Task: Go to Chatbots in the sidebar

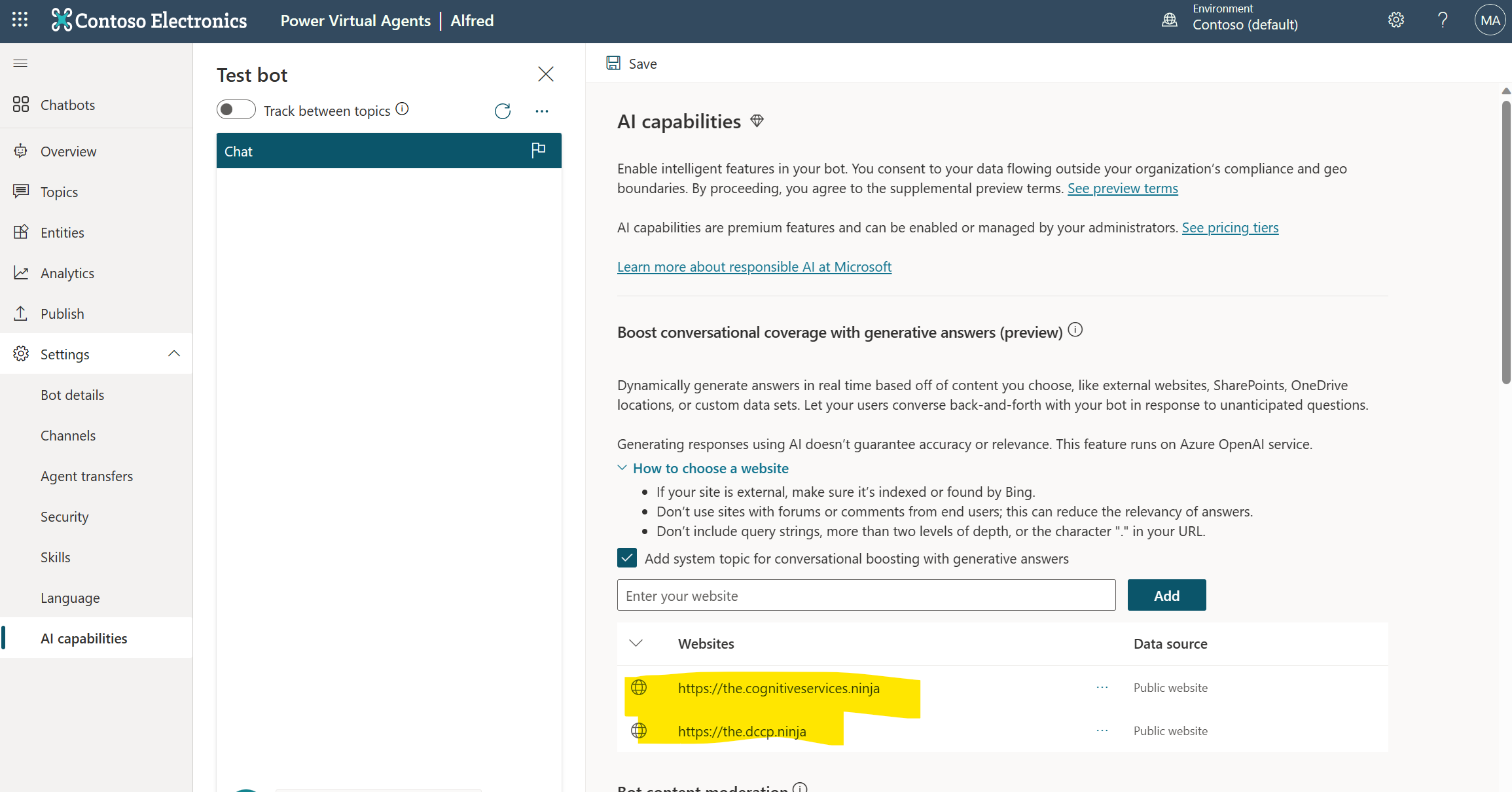Action: click(96, 105)
